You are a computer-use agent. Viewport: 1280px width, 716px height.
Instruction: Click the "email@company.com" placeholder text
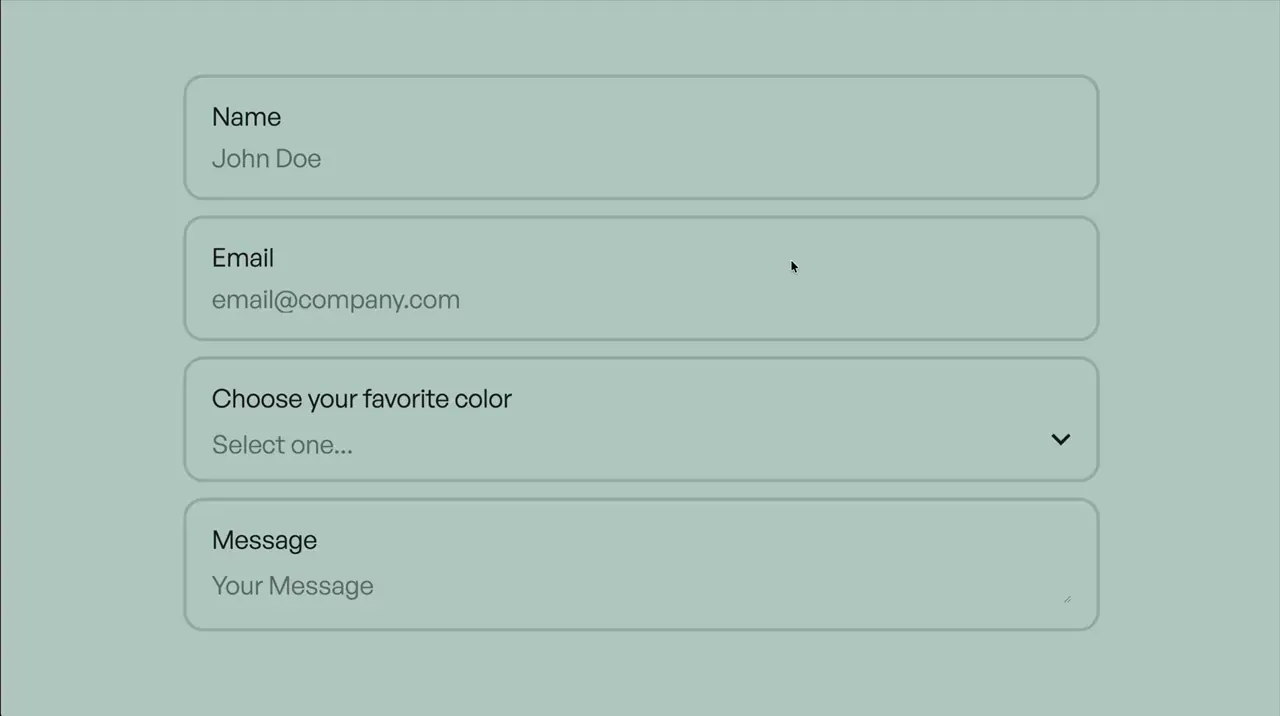point(336,300)
